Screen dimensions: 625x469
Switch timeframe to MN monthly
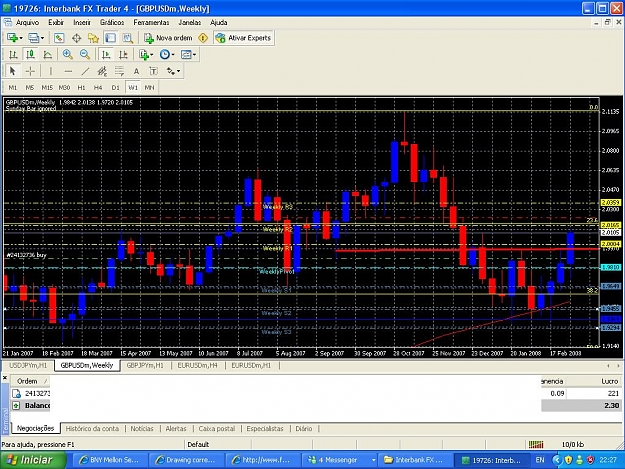pos(149,87)
